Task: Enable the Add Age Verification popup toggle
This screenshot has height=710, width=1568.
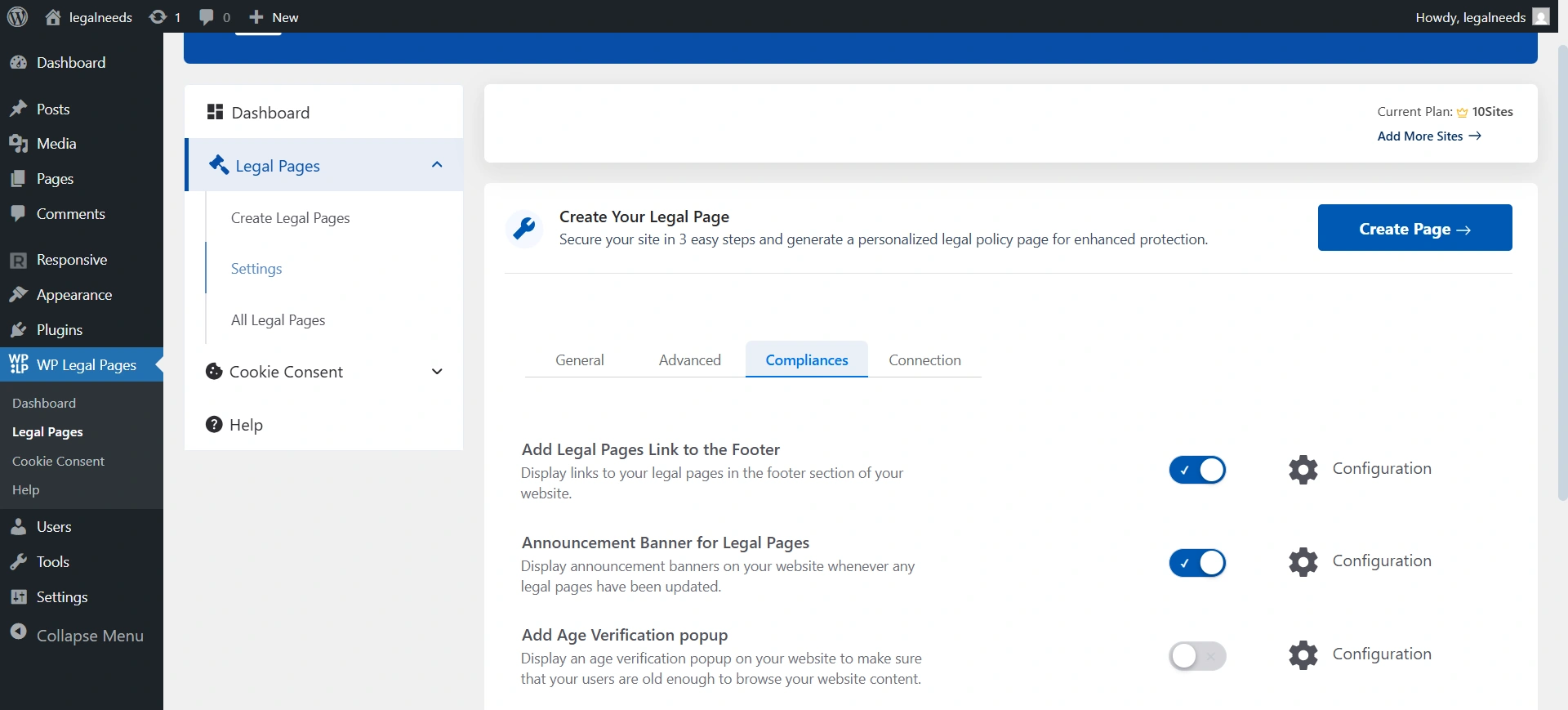Action: coord(1197,656)
